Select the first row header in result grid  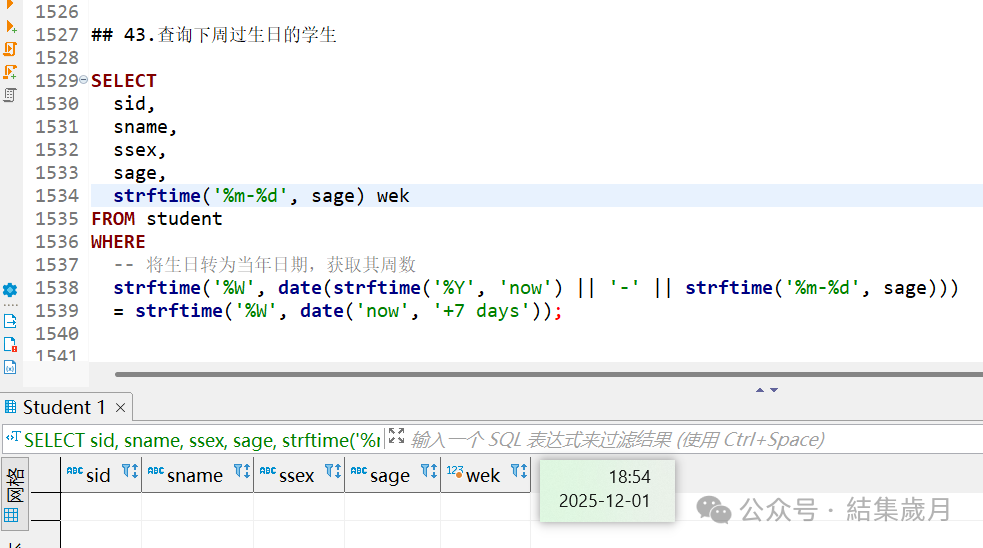tap(45, 507)
